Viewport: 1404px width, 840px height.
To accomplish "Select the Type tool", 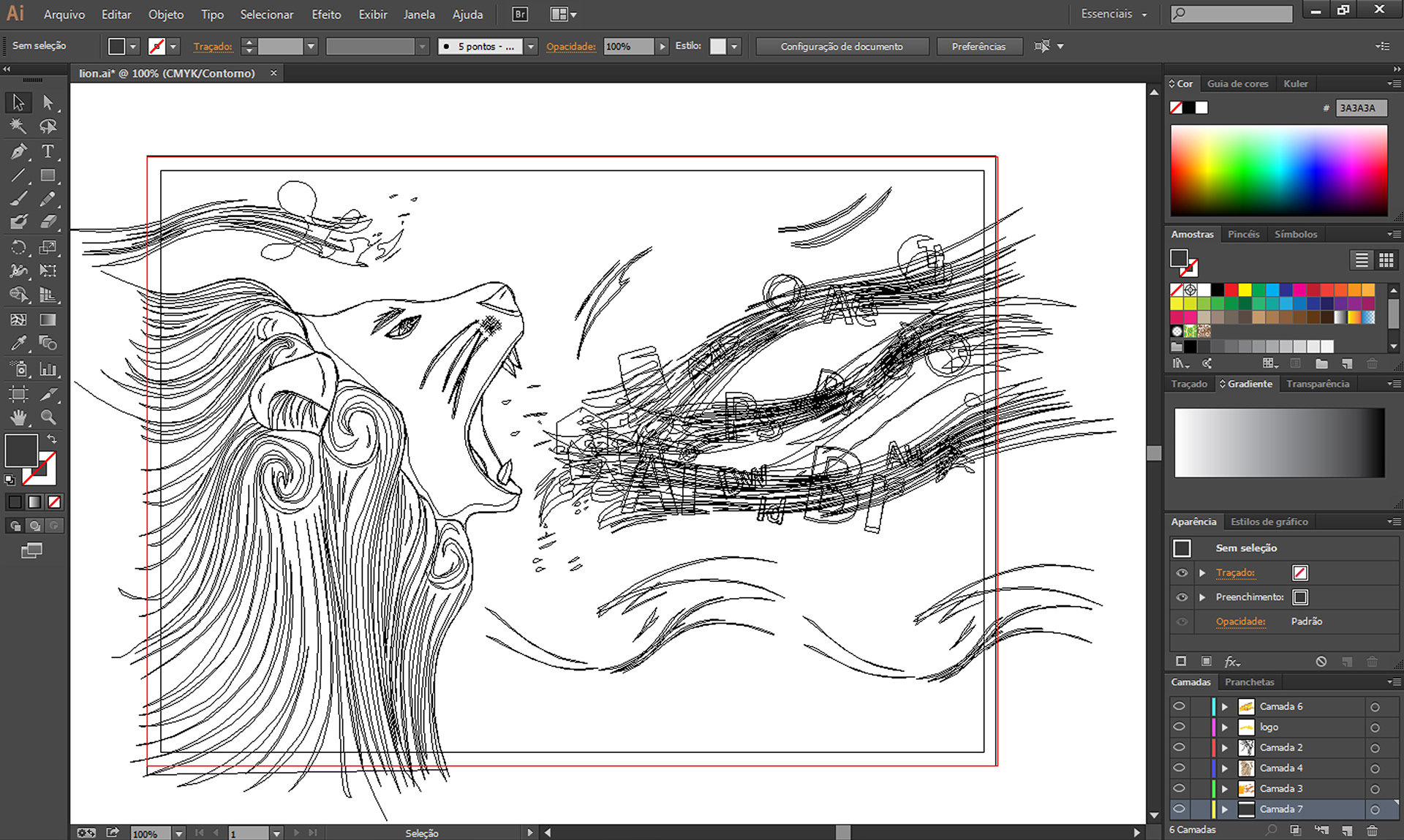I will (x=48, y=151).
